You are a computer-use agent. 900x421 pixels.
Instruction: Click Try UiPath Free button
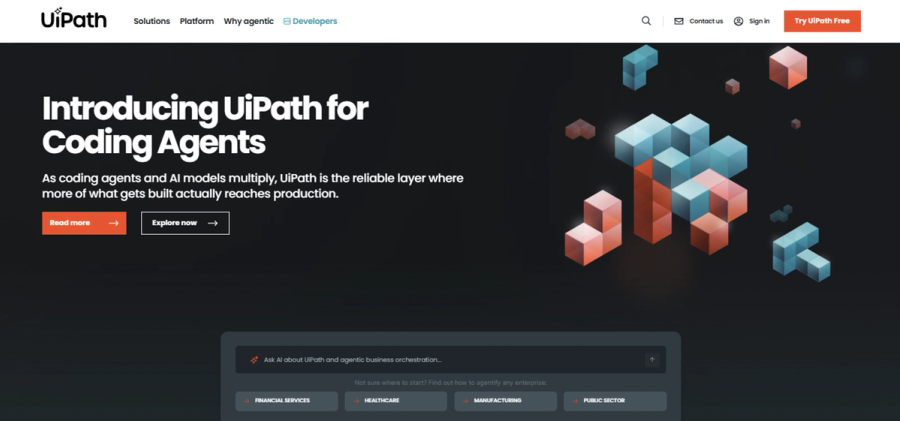(822, 21)
